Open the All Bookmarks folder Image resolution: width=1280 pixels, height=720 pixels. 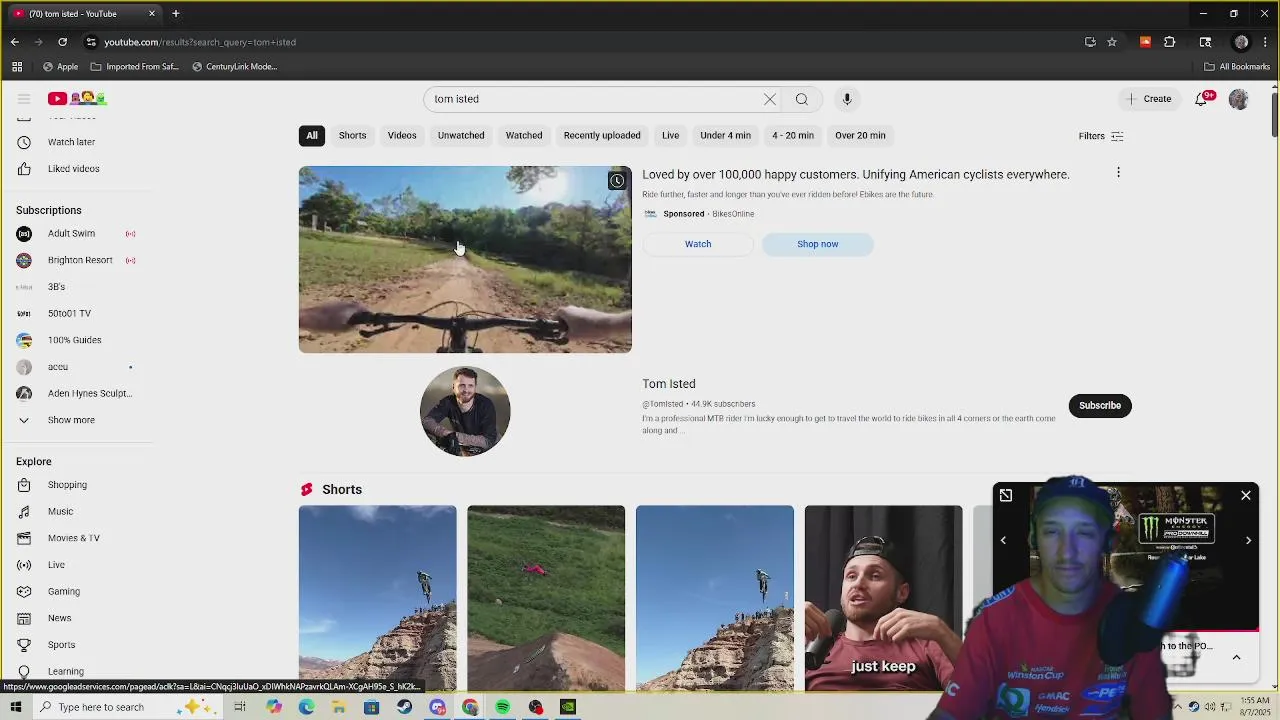point(1237,67)
